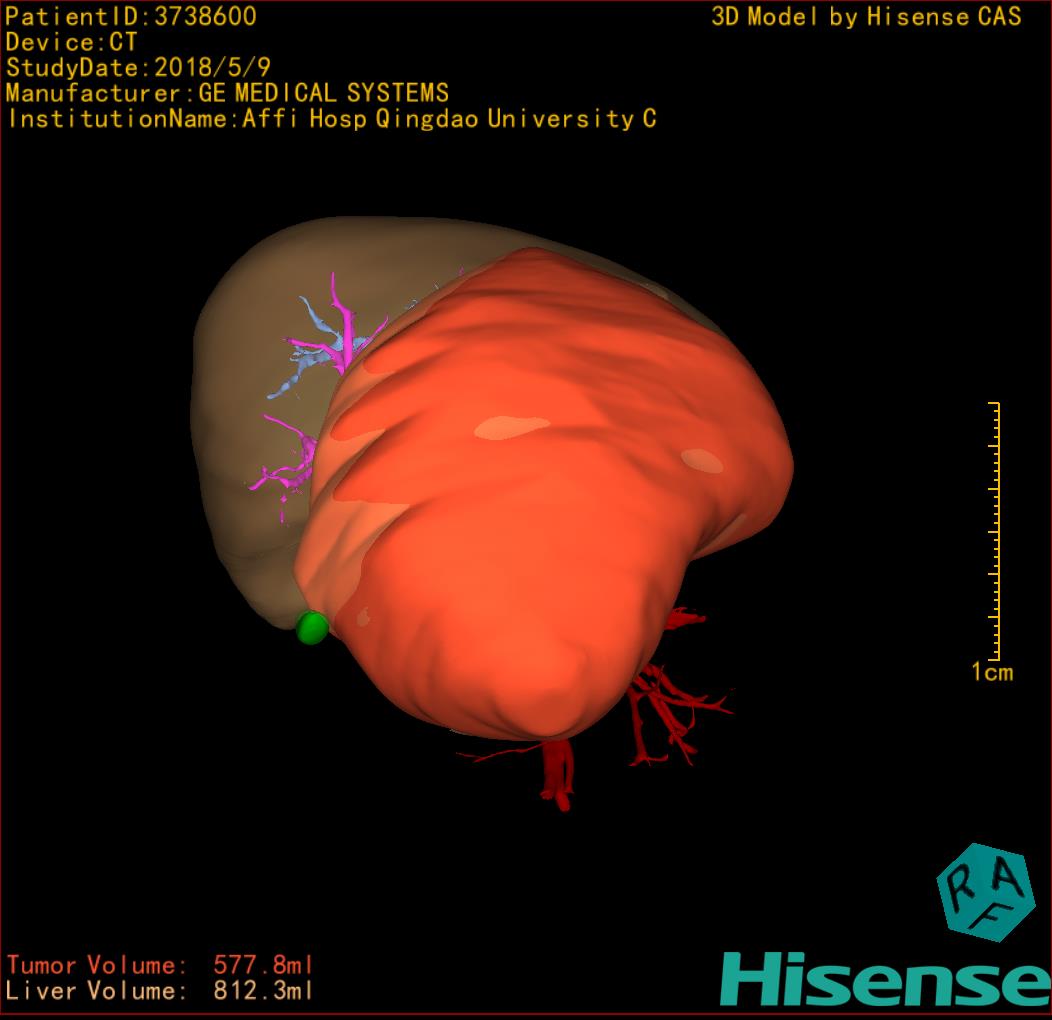Screen dimensions: 1052x1020
Task: Click the Manufacturer GE MEDICAL SYSTEMS text
Action: coord(227,94)
